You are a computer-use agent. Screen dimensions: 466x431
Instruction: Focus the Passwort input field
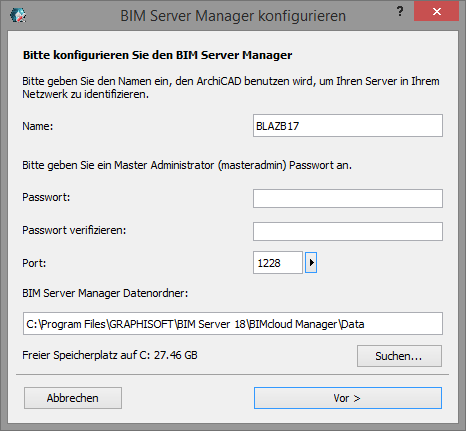(x=348, y=198)
